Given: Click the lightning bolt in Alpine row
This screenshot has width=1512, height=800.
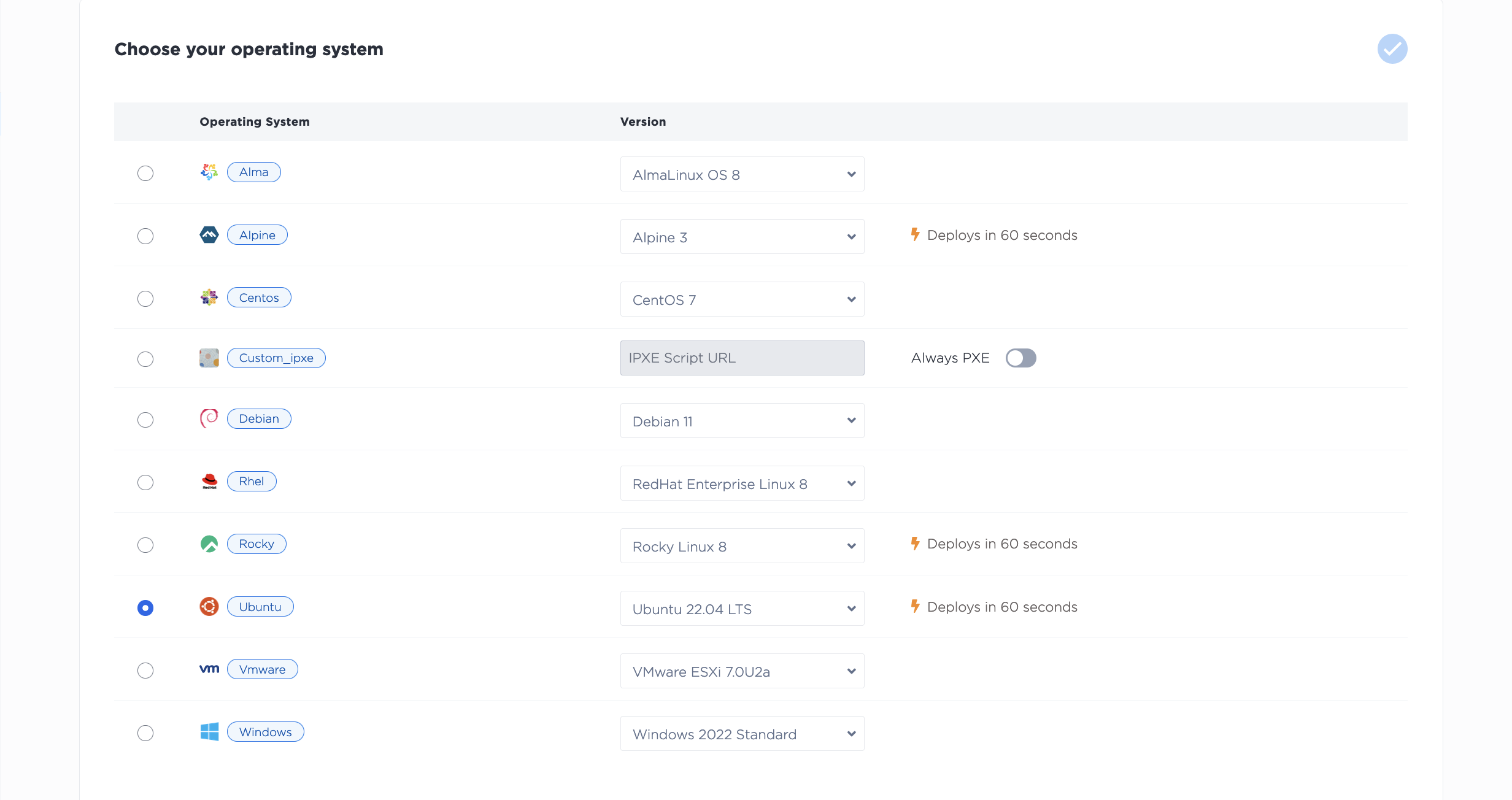Looking at the screenshot, I should coord(916,234).
